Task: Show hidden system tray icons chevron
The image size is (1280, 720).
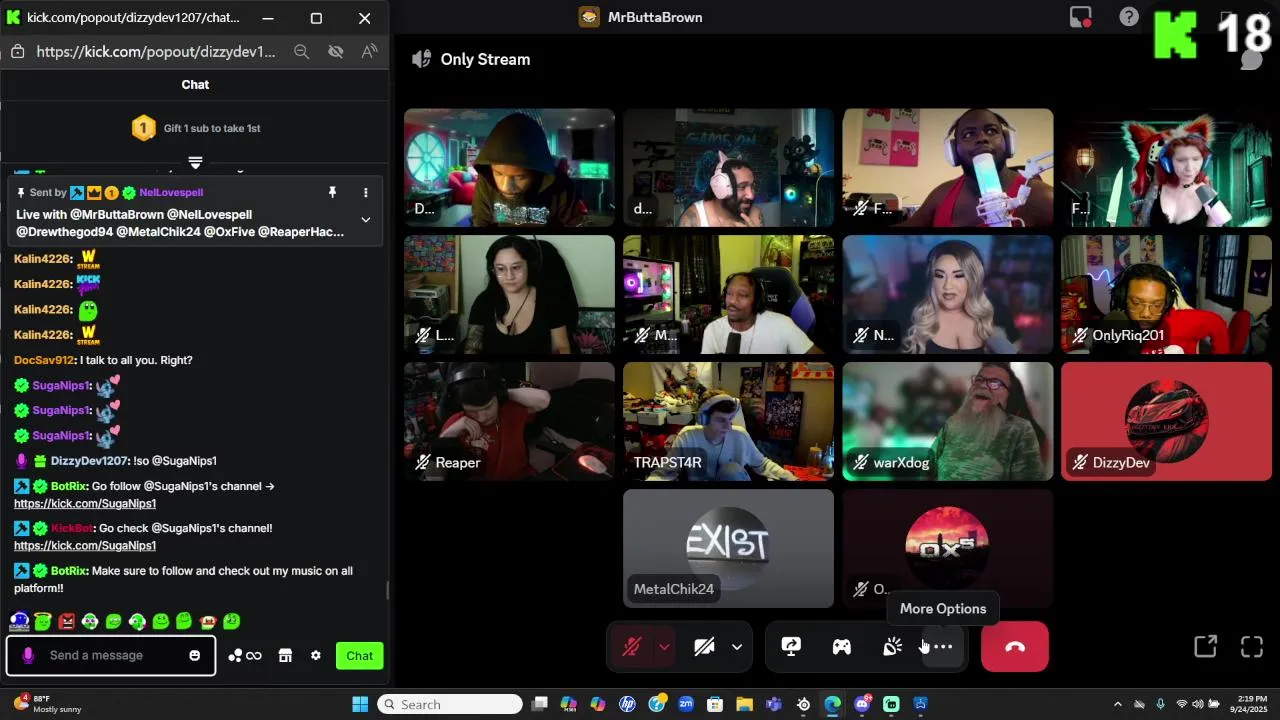Action: (1118, 704)
